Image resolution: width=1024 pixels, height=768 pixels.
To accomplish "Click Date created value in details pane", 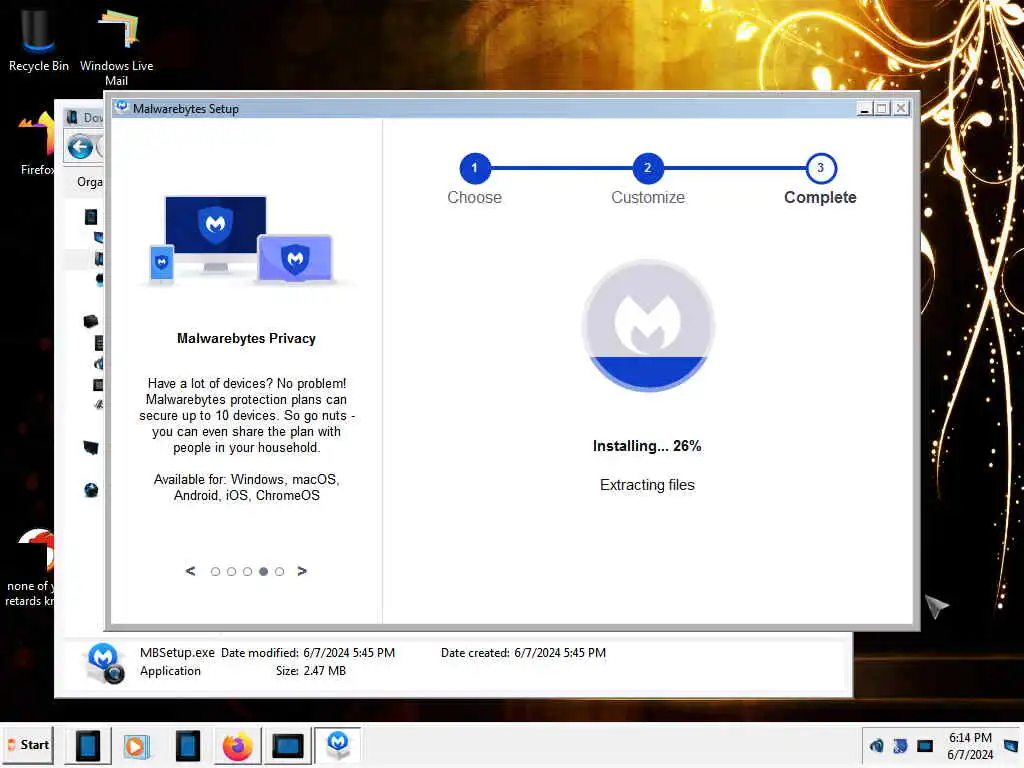I will (x=560, y=653).
